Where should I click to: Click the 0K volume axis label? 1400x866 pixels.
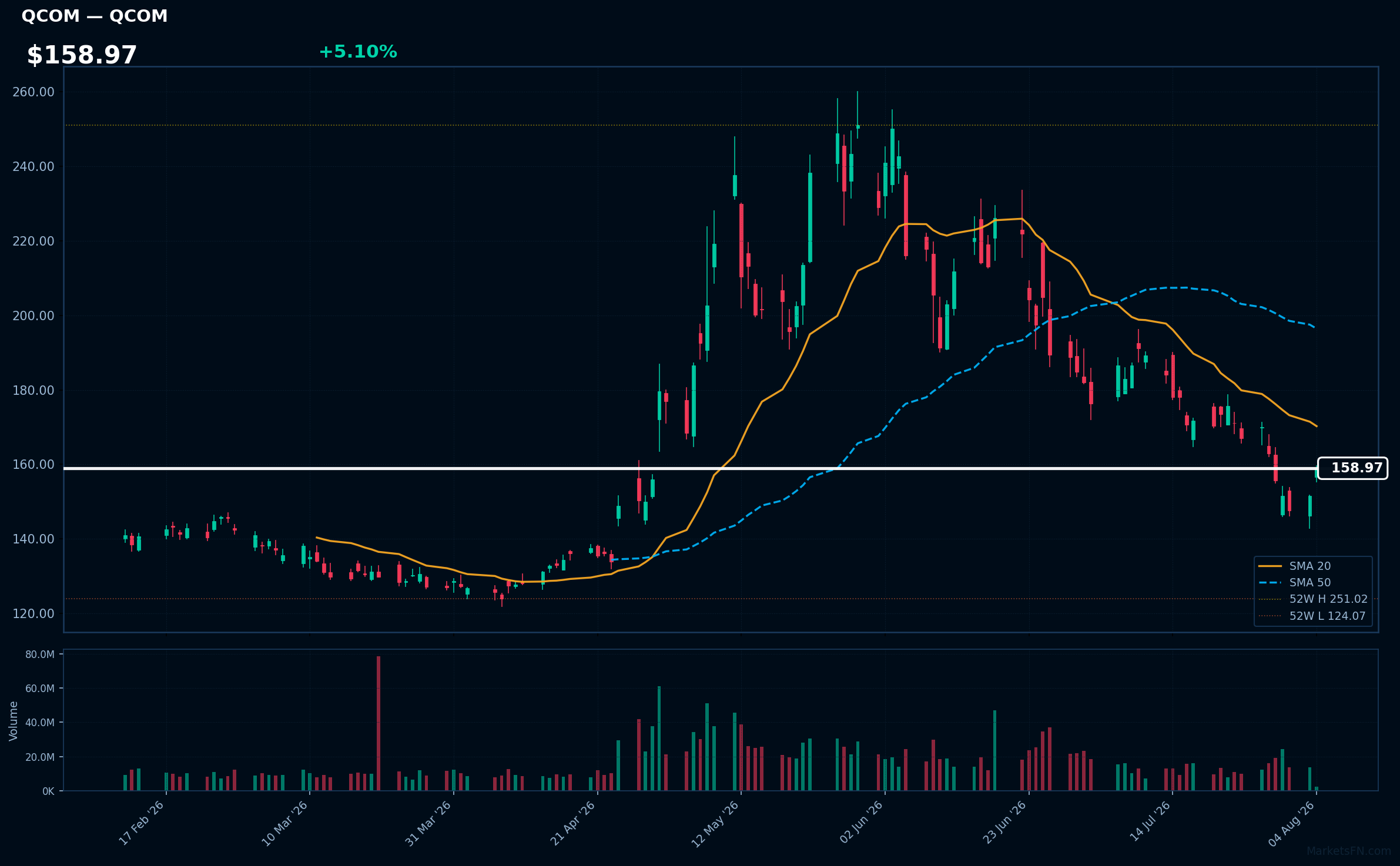(48, 791)
